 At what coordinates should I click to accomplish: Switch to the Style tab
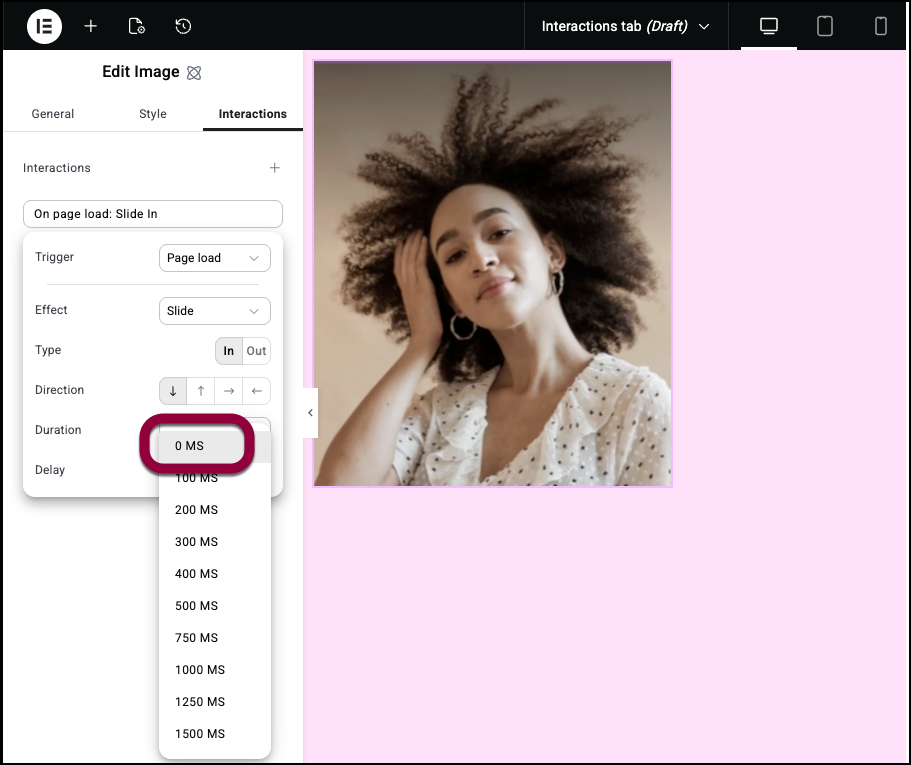click(153, 114)
